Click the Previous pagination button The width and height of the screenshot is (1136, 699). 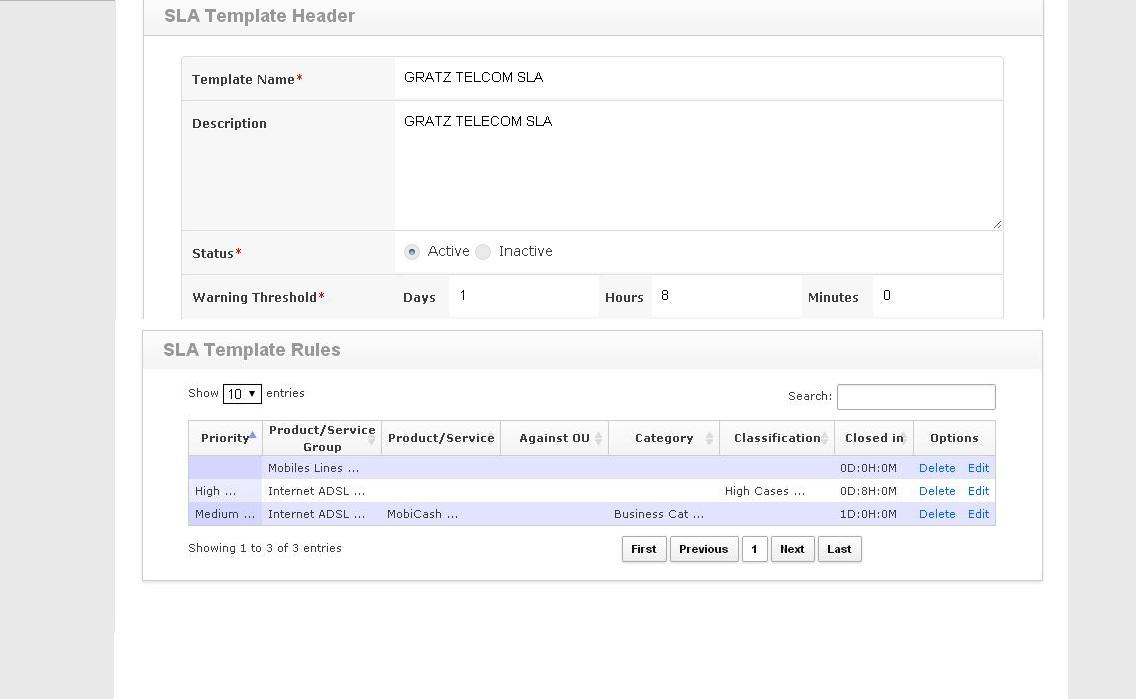pyautogui.click(x=704, y=548)
